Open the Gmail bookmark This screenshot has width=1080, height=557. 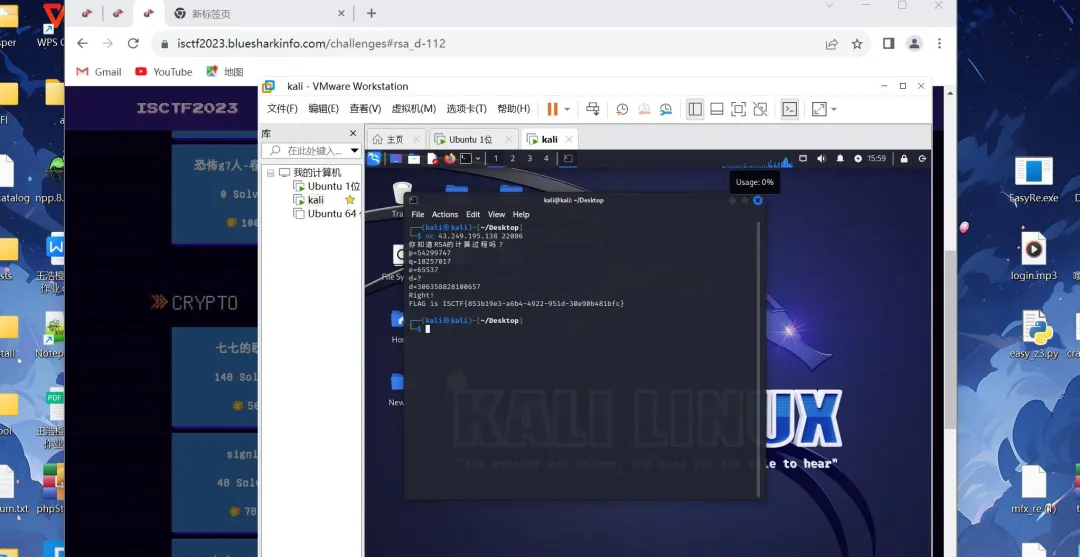98,72
